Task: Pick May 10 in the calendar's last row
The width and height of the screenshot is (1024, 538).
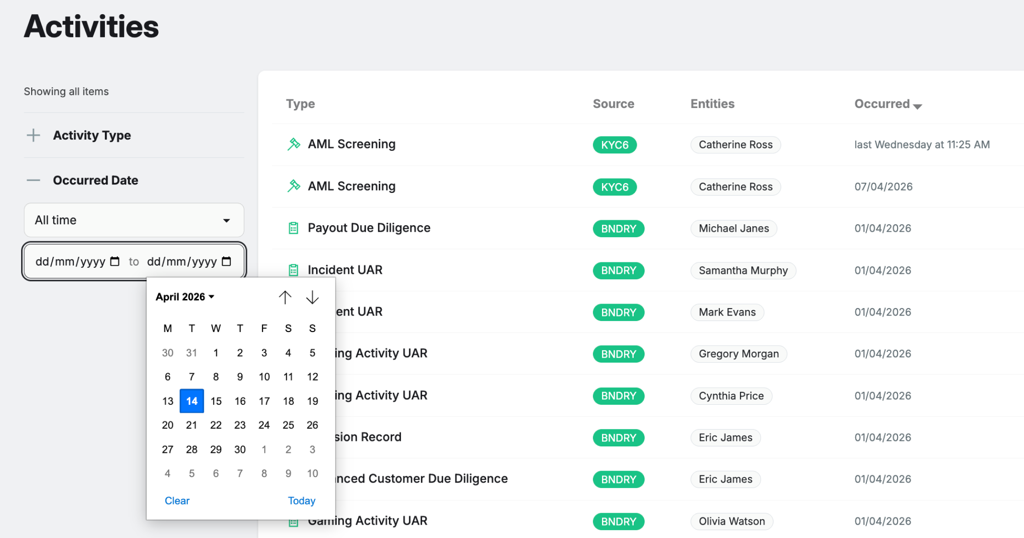Action: coord(312,473)
